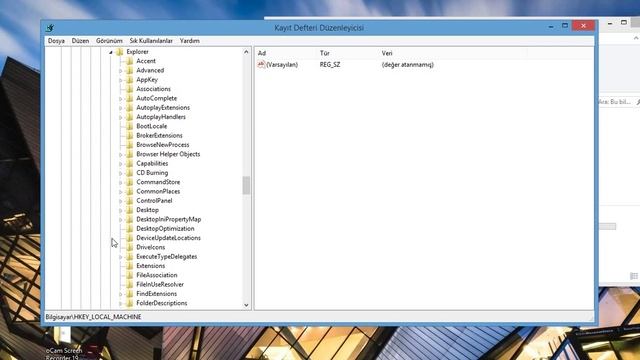Click the DriveIcons folder icon

point(129,247)
